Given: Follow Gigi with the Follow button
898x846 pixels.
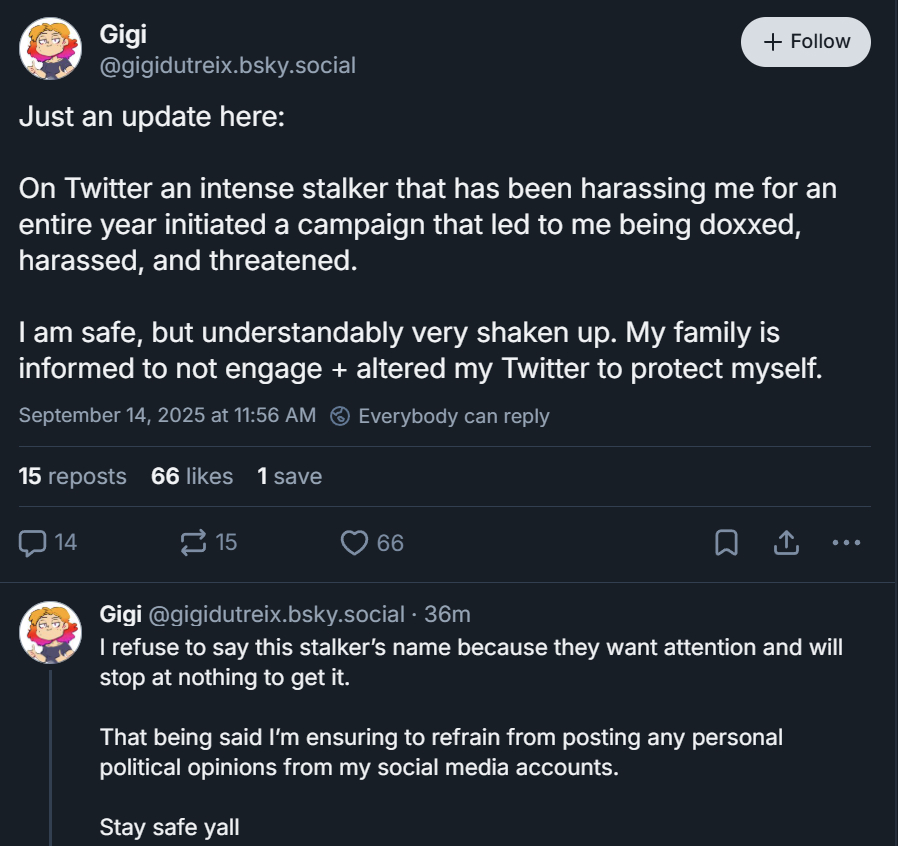Looking at the screenshot, I should click(x=805, y=42).
